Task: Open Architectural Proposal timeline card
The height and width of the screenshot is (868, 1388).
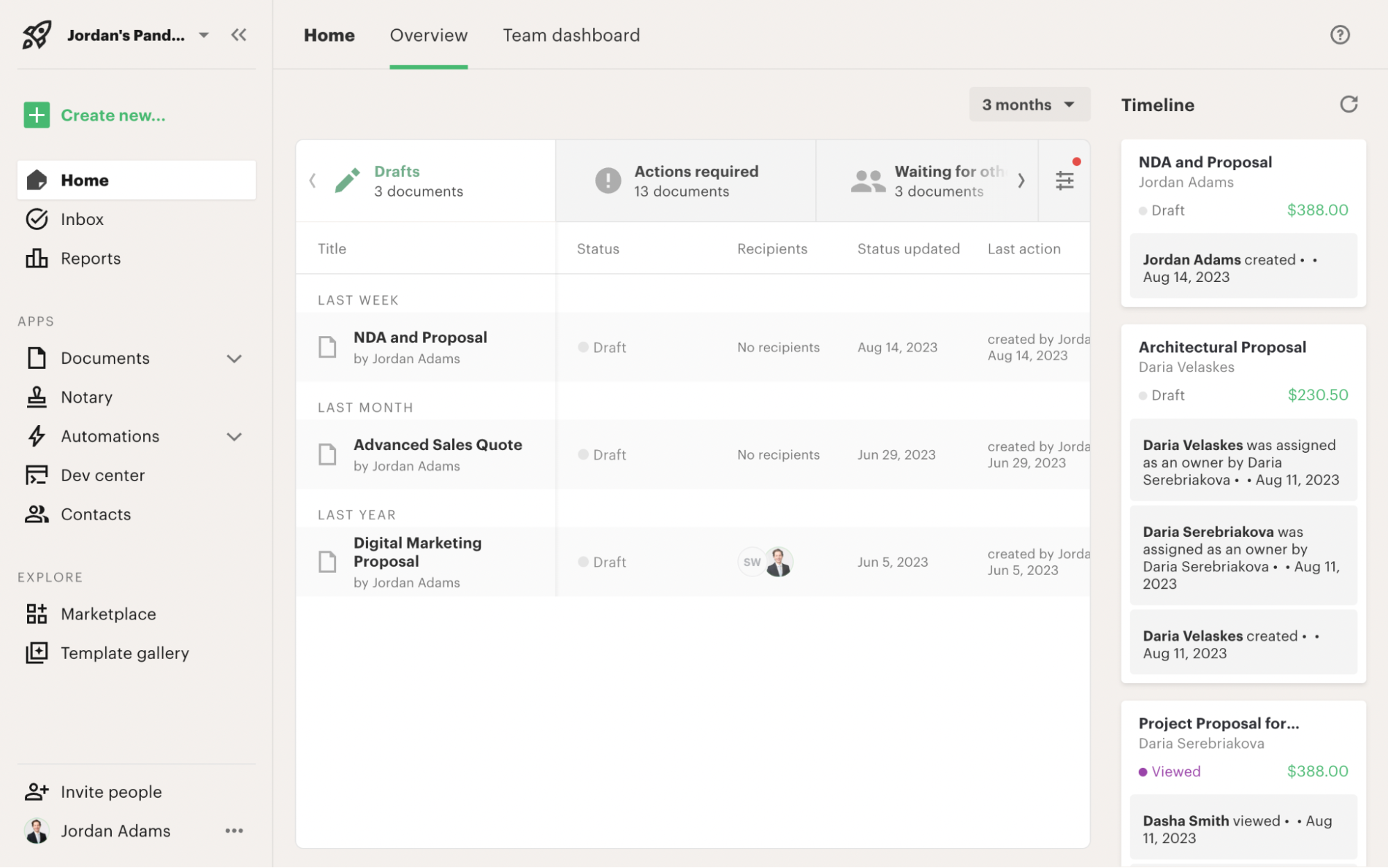Action: click(1221, 347)
